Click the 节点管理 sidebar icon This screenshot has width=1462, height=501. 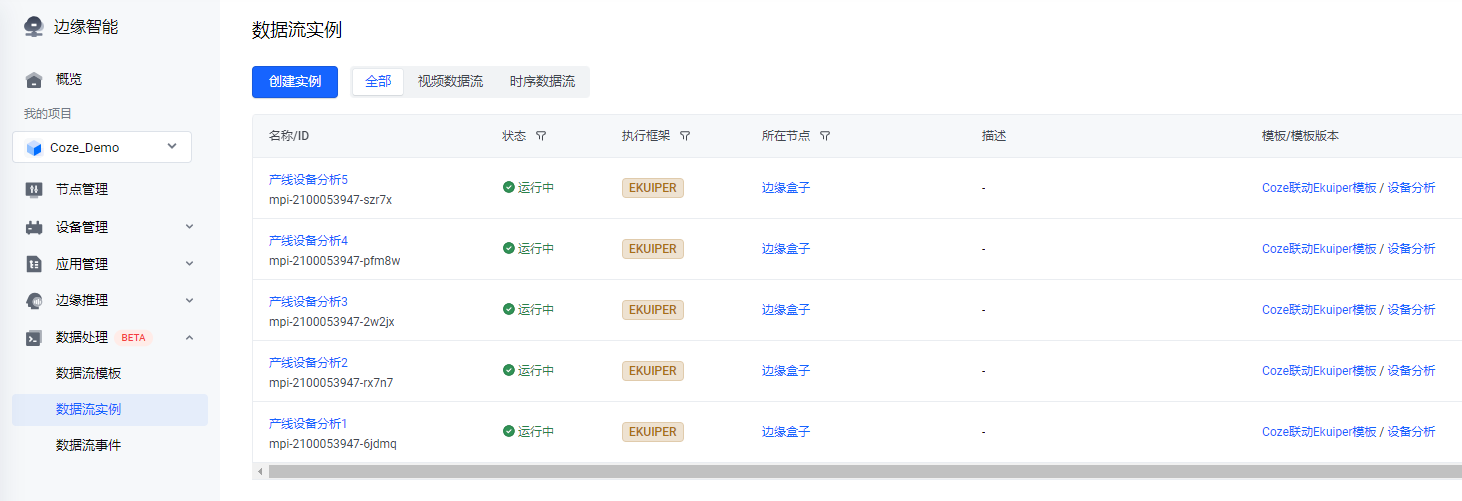(x=34, y=189)
